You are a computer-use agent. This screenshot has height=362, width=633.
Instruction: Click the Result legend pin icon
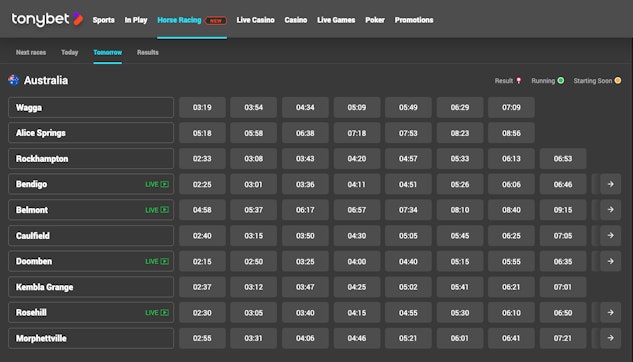tap(519, 81)
